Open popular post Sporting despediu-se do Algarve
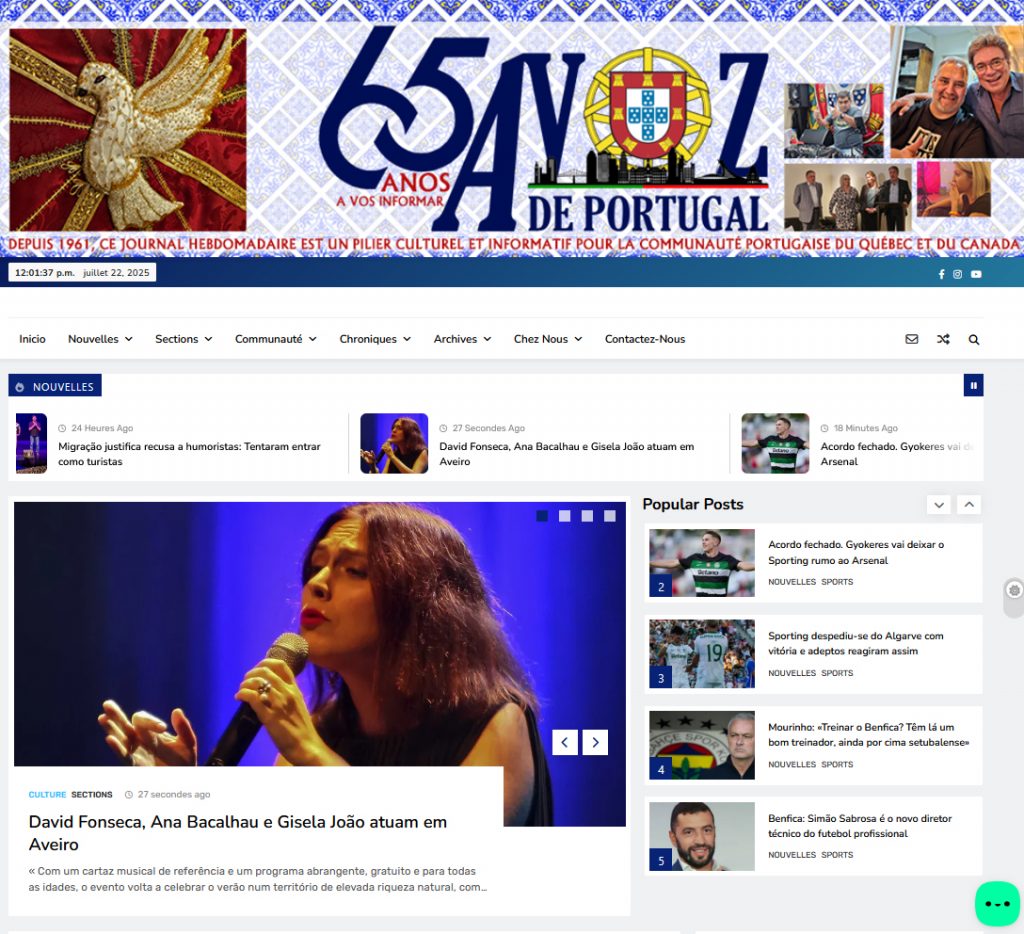Screen dimensions: 1024x934 (x=856, y=643)
